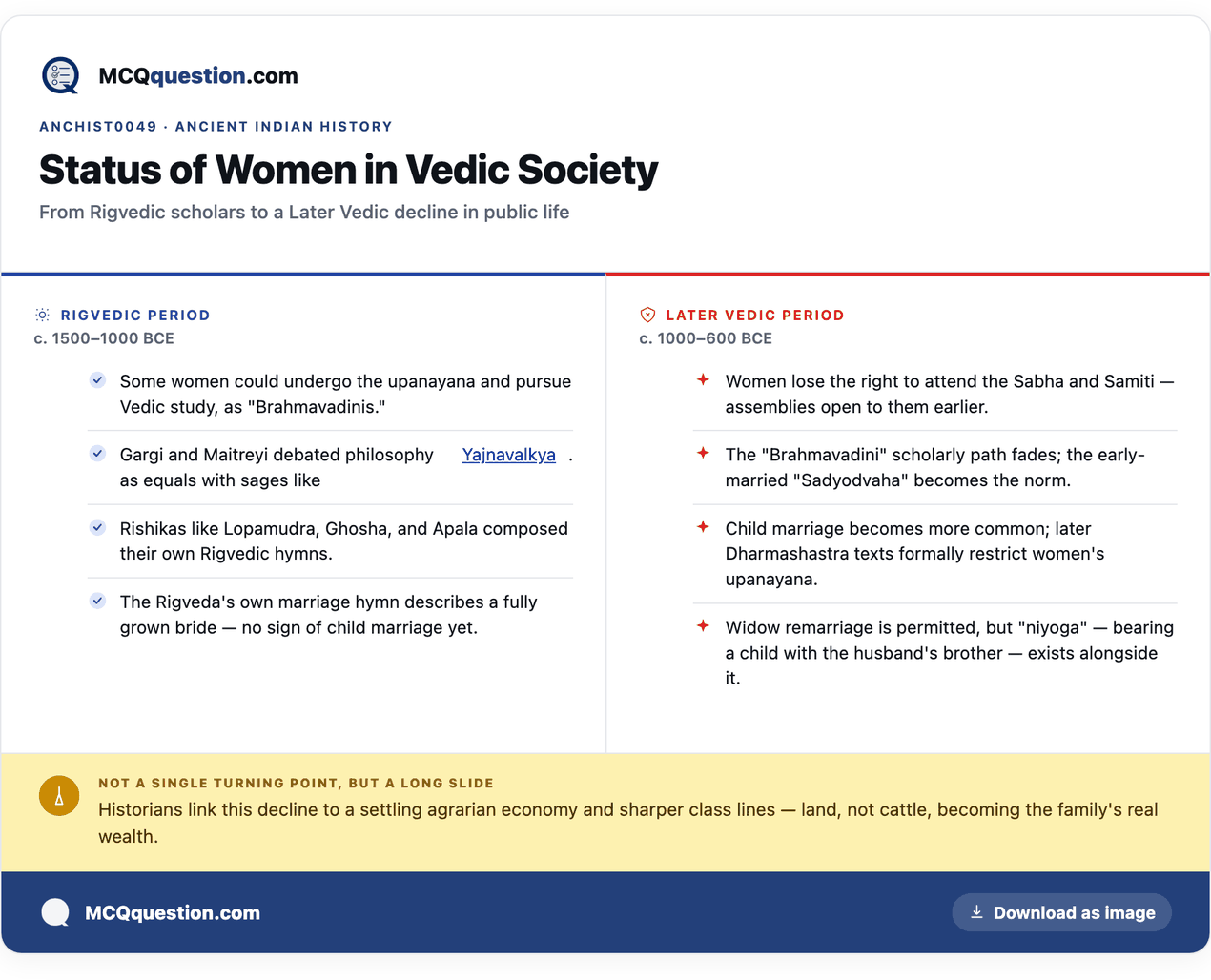Viewport: 1211px width, 980px height.
Task: Click the check mark beside Rigveda's marriage hymn
Action: pos(97,601)
